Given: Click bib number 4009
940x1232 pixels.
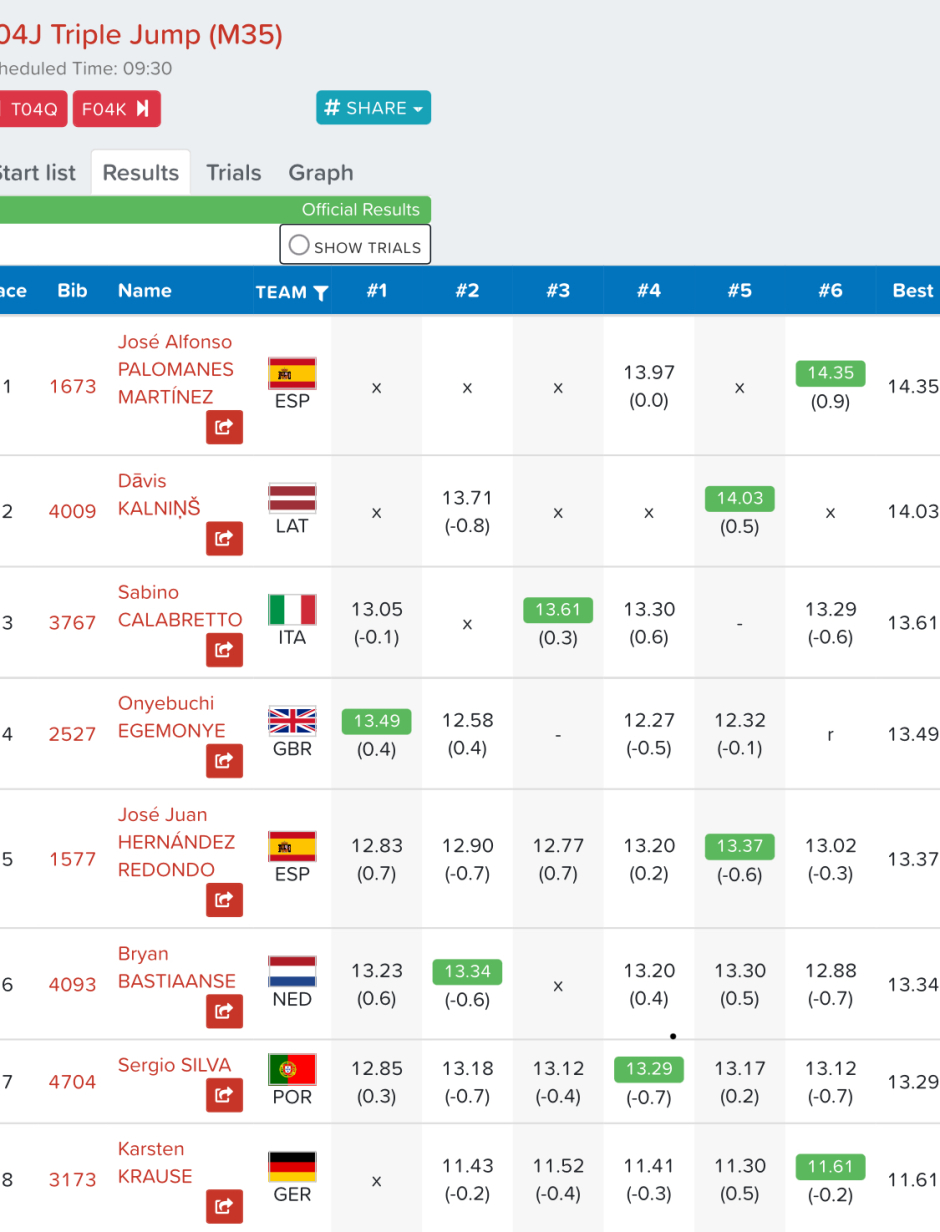Looking at the screenshot, I should (72, 512).
